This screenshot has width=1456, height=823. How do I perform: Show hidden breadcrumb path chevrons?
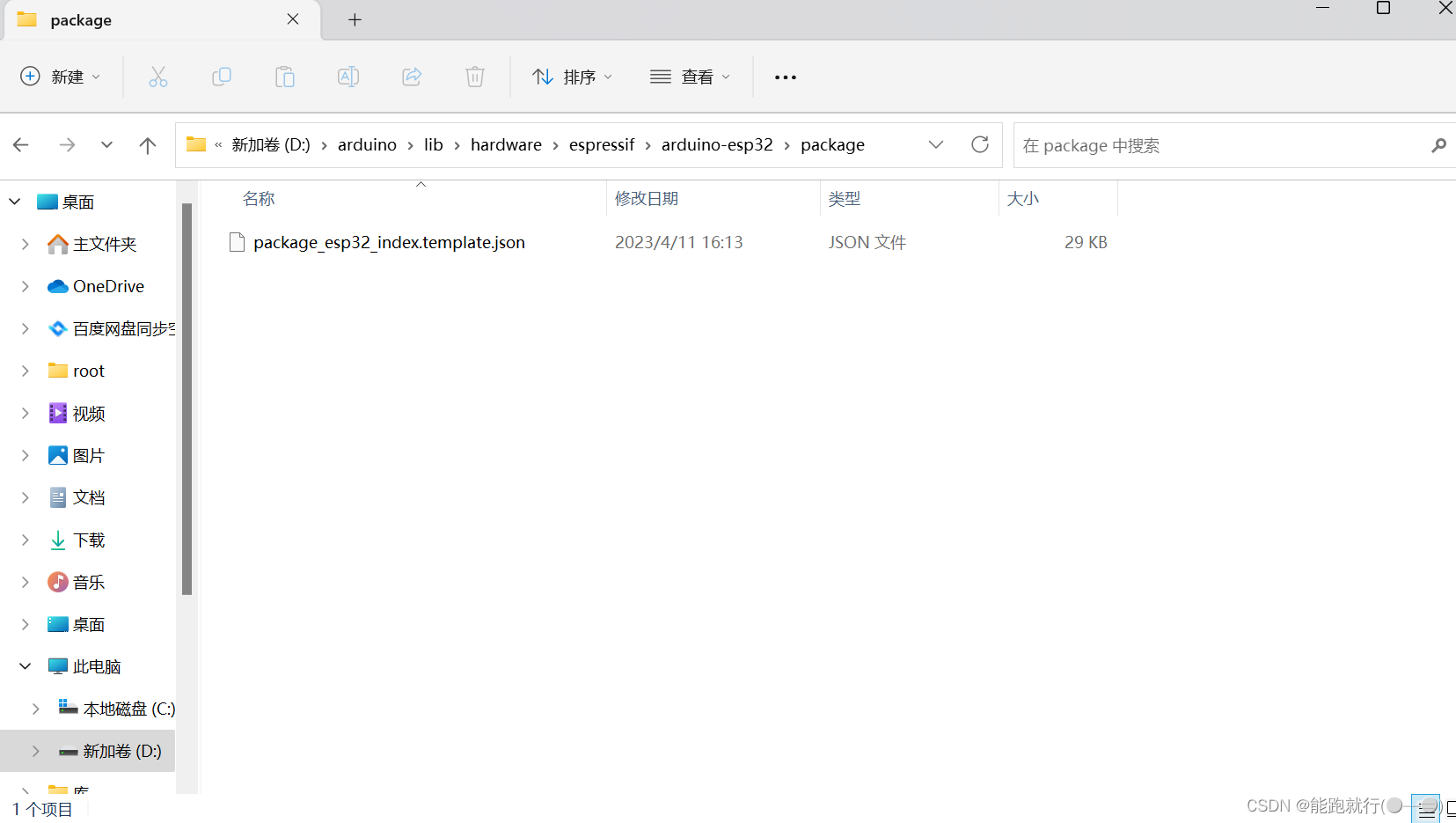point(218,144)
